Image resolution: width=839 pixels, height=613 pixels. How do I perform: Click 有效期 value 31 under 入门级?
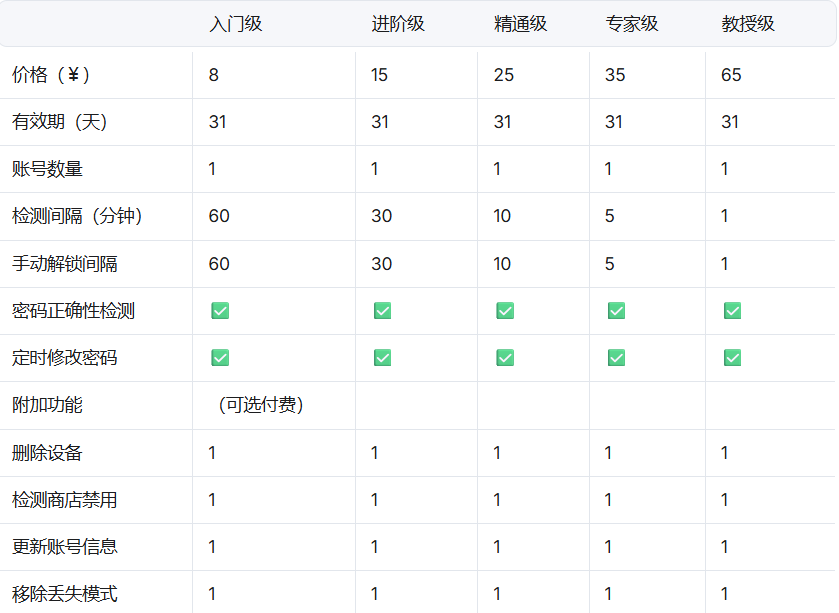[x=217, y=122]
